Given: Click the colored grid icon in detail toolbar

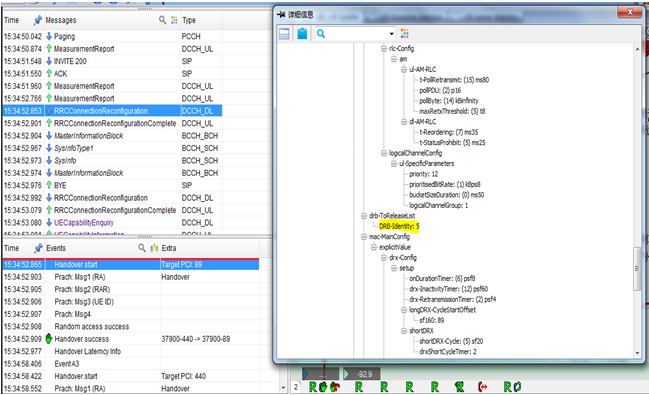Looking at the screenshot, I should click(405, 34).
